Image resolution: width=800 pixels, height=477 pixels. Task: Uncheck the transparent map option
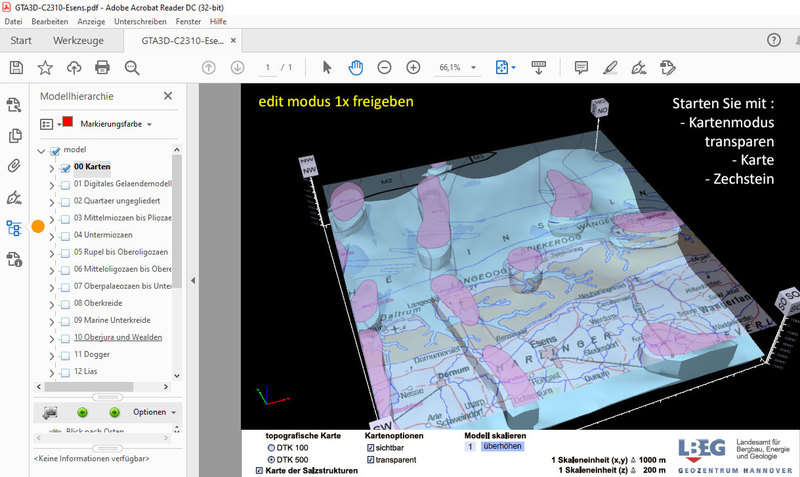371,460
